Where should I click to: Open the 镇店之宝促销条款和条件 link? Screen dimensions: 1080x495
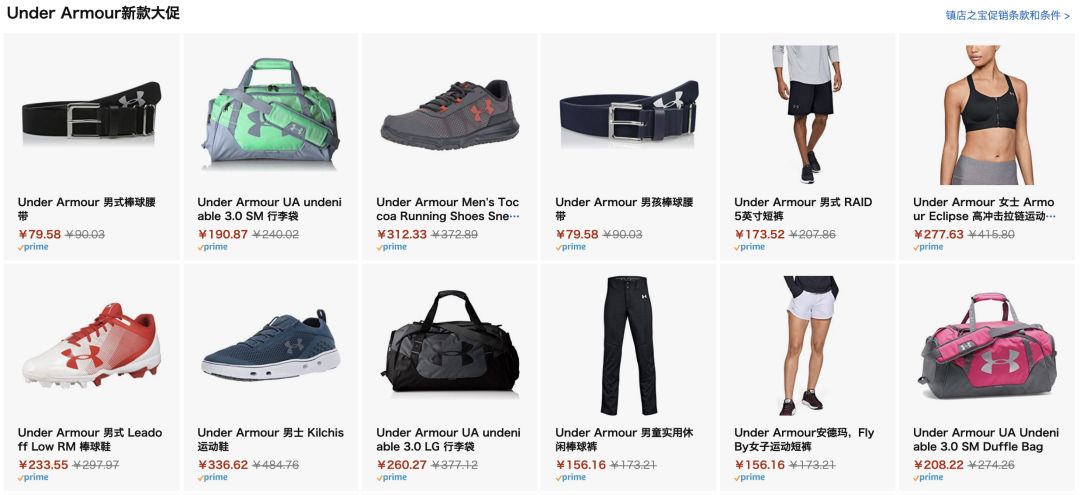tap(1008, 15)
